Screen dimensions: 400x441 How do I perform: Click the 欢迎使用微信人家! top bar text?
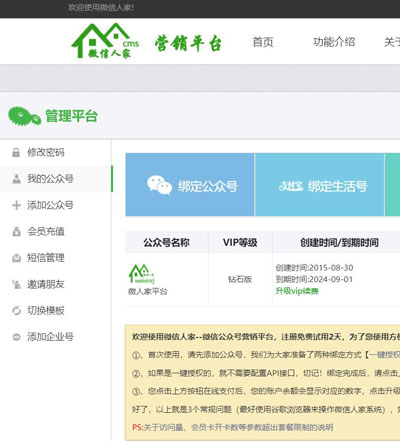(101, 7)
